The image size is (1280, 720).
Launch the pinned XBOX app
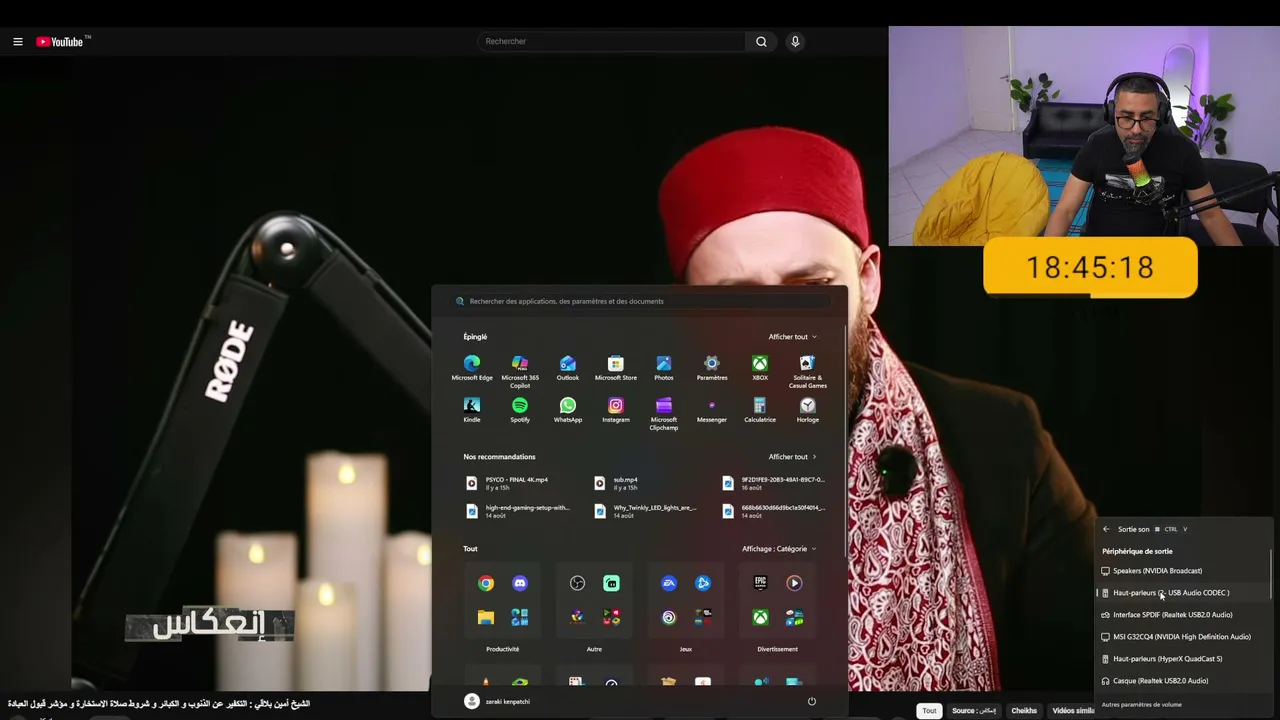[x=760, y=368]
